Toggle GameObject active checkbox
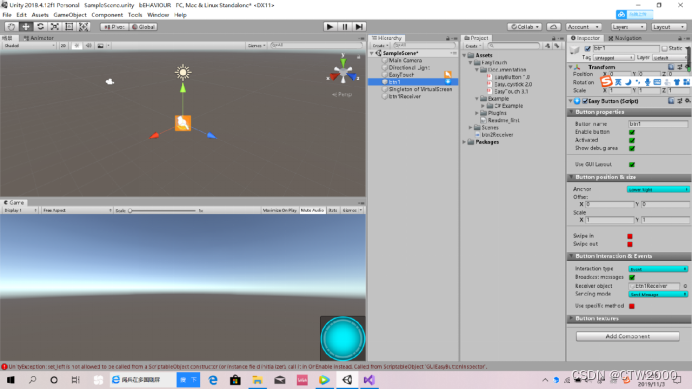Image resolution: width=693 pixels, height=390 pixels. pos(587,48)
